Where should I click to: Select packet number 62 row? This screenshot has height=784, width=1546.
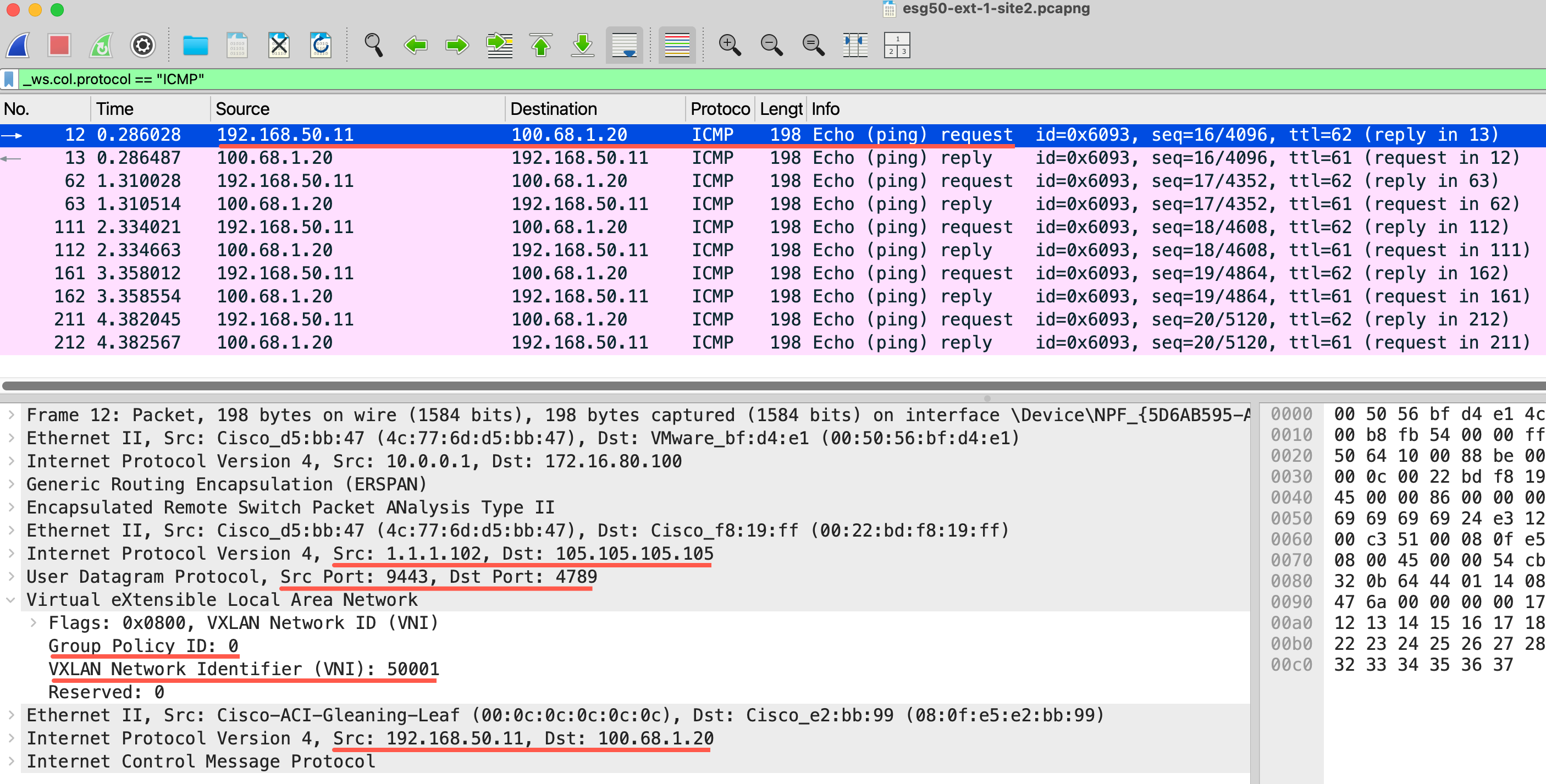click(x=773, y=181)
